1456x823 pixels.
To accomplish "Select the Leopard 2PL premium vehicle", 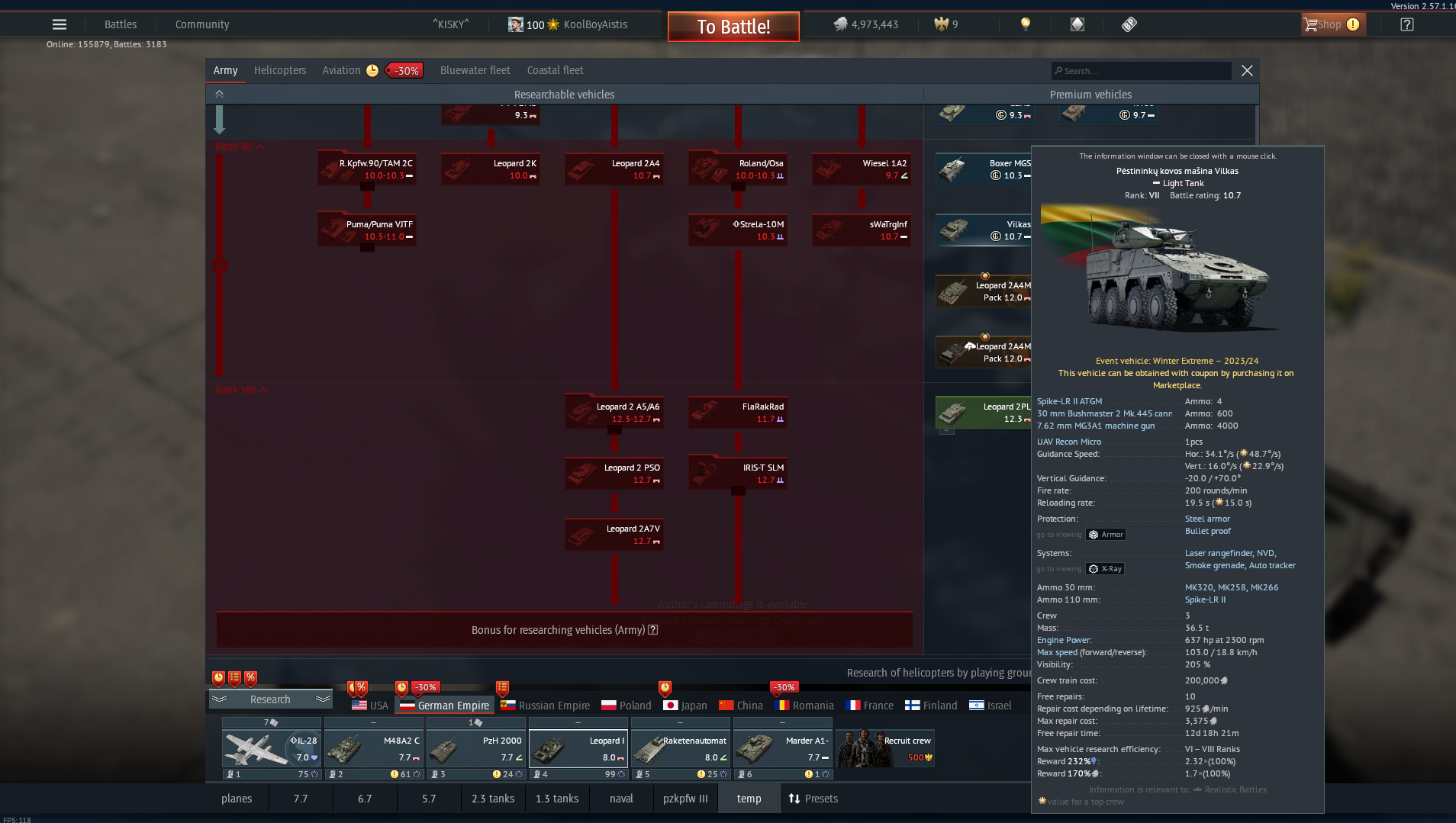I will pos(984,413).
